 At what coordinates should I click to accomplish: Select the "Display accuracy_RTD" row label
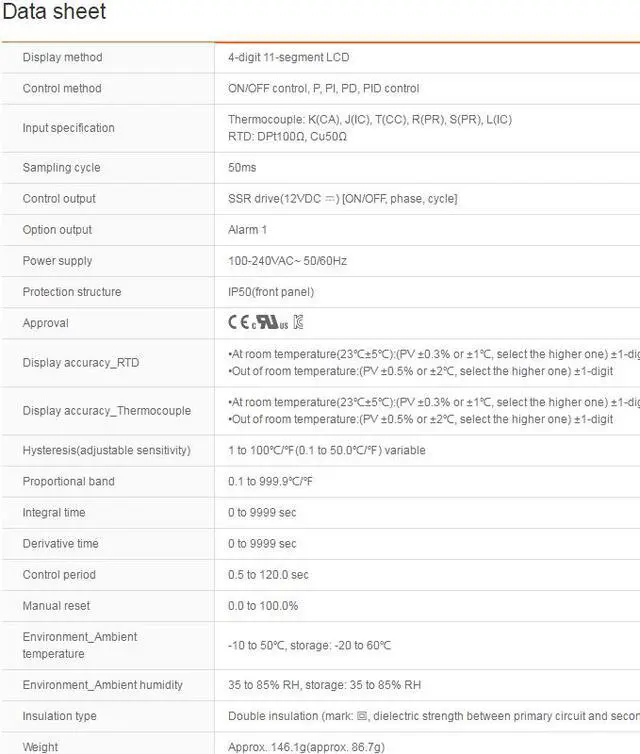click(x=80, y=362)
